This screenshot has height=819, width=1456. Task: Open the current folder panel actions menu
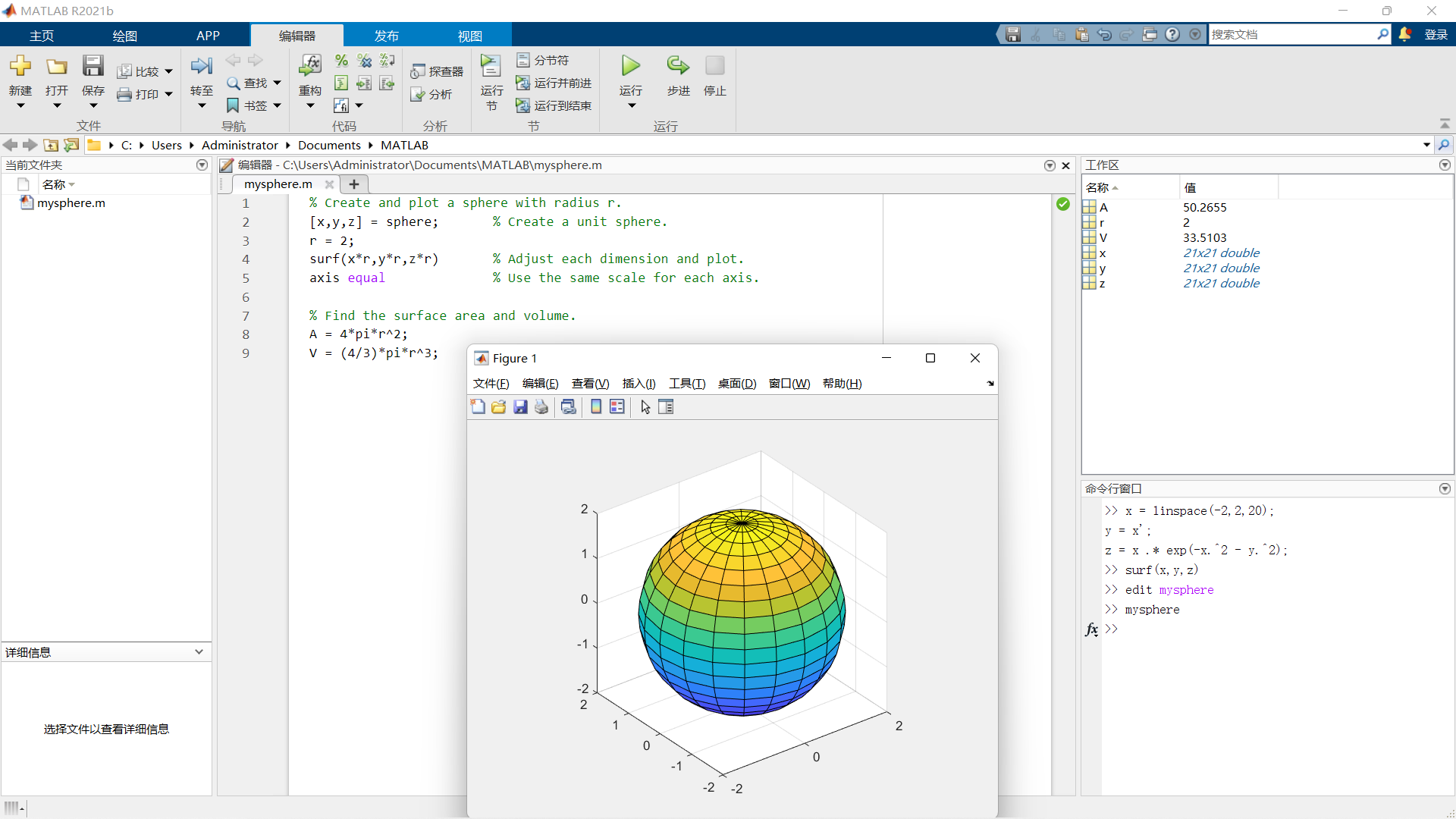202,165
